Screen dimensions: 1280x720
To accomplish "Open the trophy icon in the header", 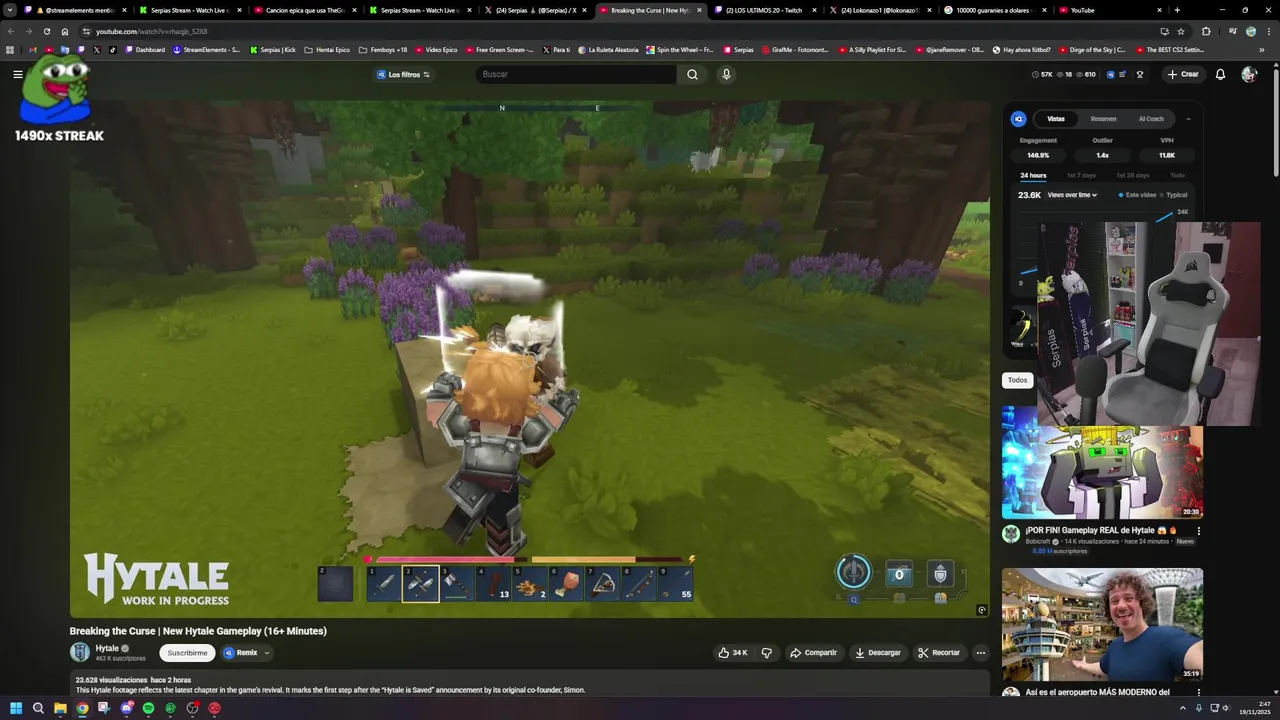I will coord(1139,74).
